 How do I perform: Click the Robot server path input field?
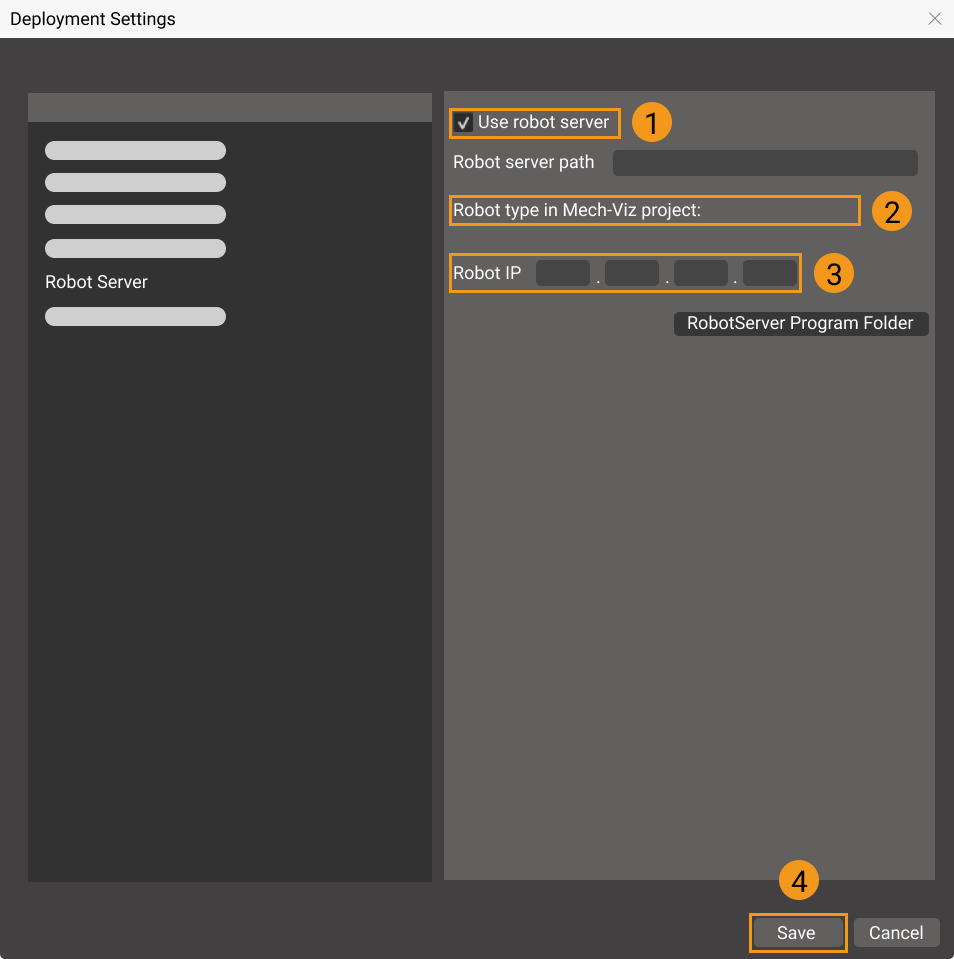(765, 163)
